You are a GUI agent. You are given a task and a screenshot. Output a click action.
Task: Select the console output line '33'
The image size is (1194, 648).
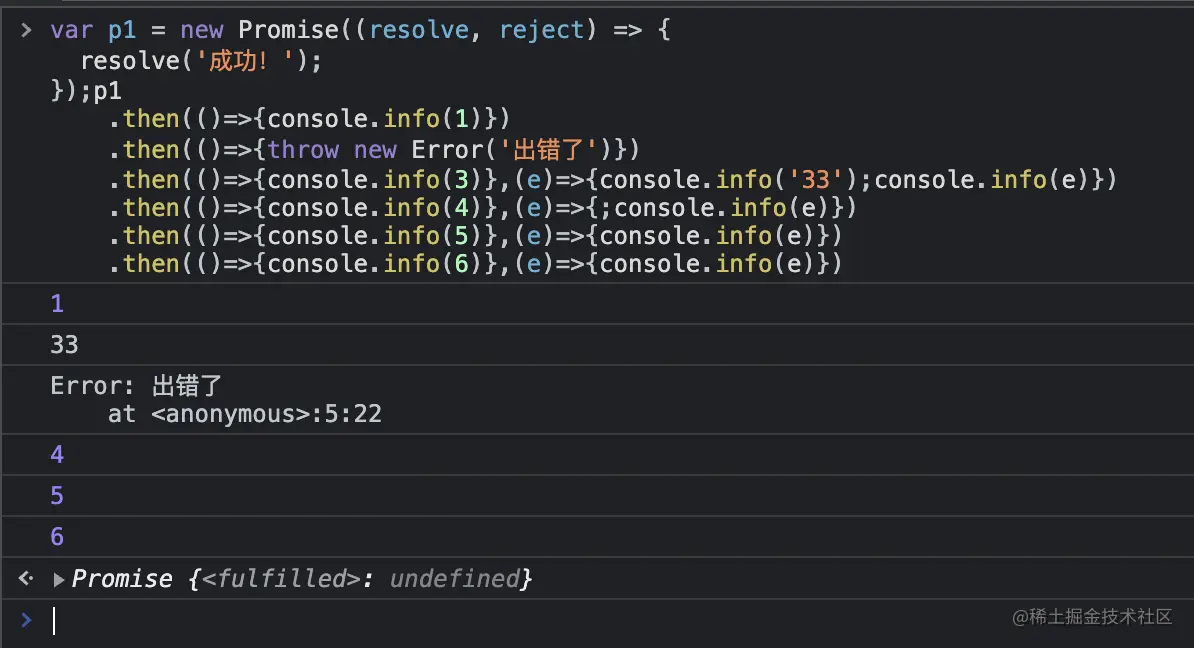pos(64,345)
